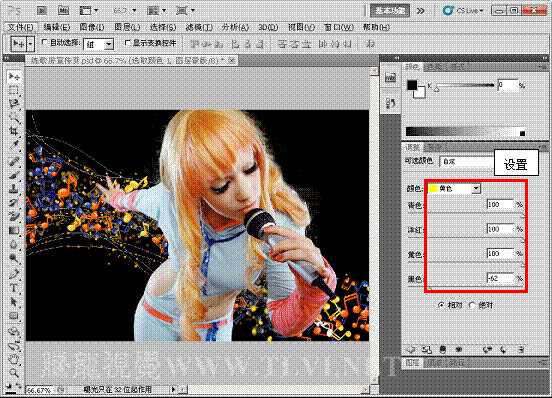Screen dimensions: 552x398
Task: Select the Rectangular Marquee tool
Action: pos(14,90)
